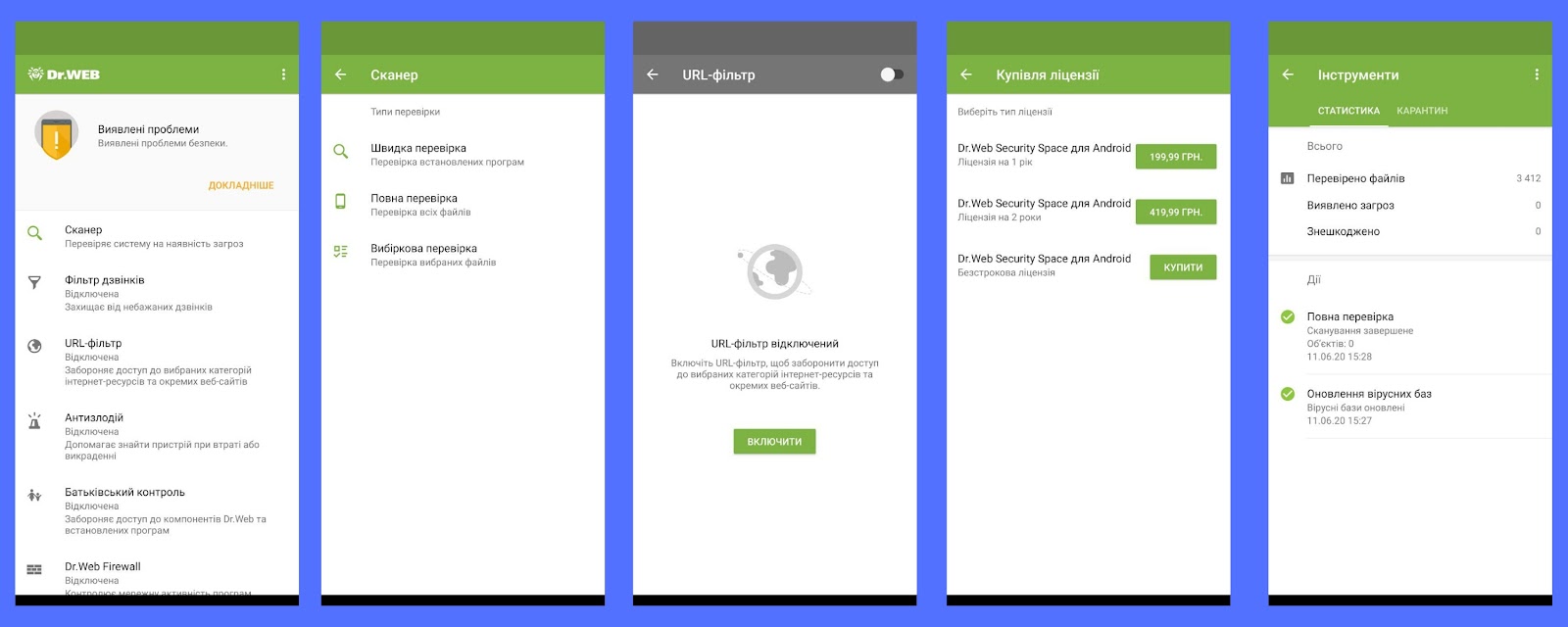Select Ліцензія на 1 рік item text

pos(995,163)
